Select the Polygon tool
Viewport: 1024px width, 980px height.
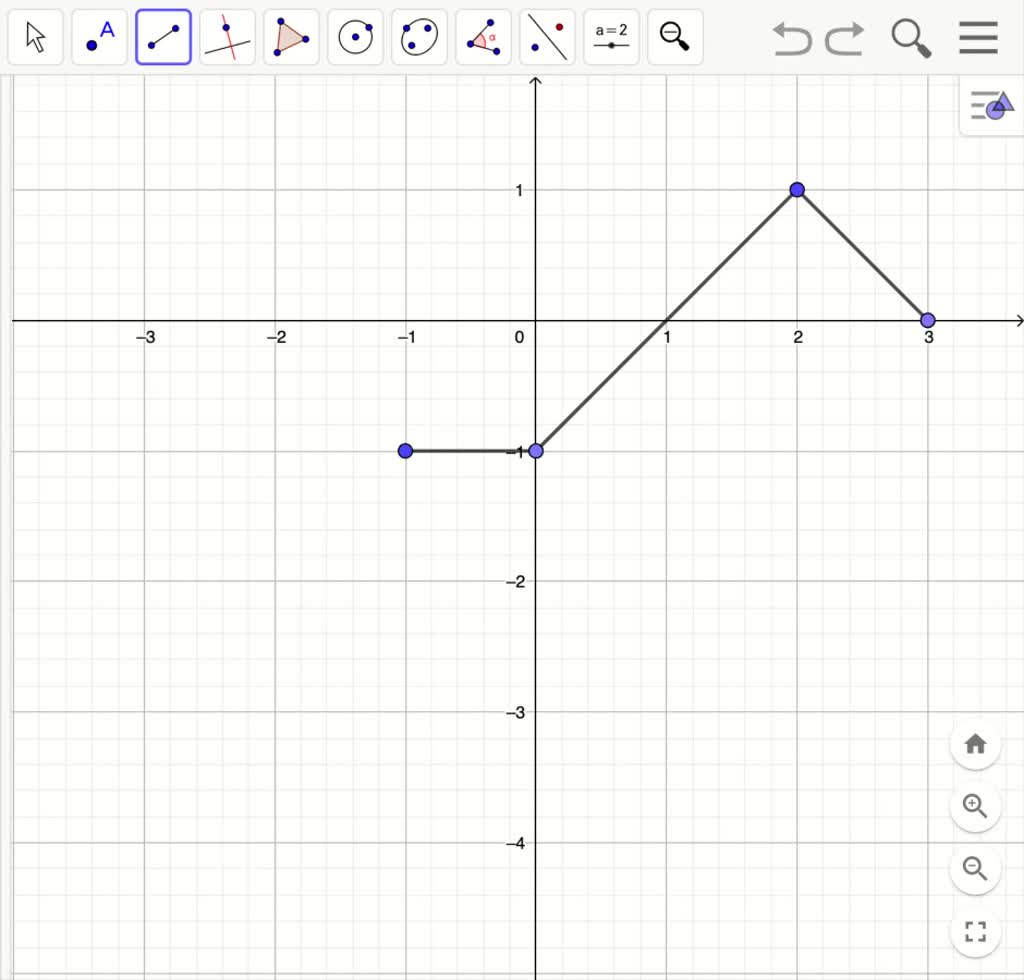coord(291,36)
